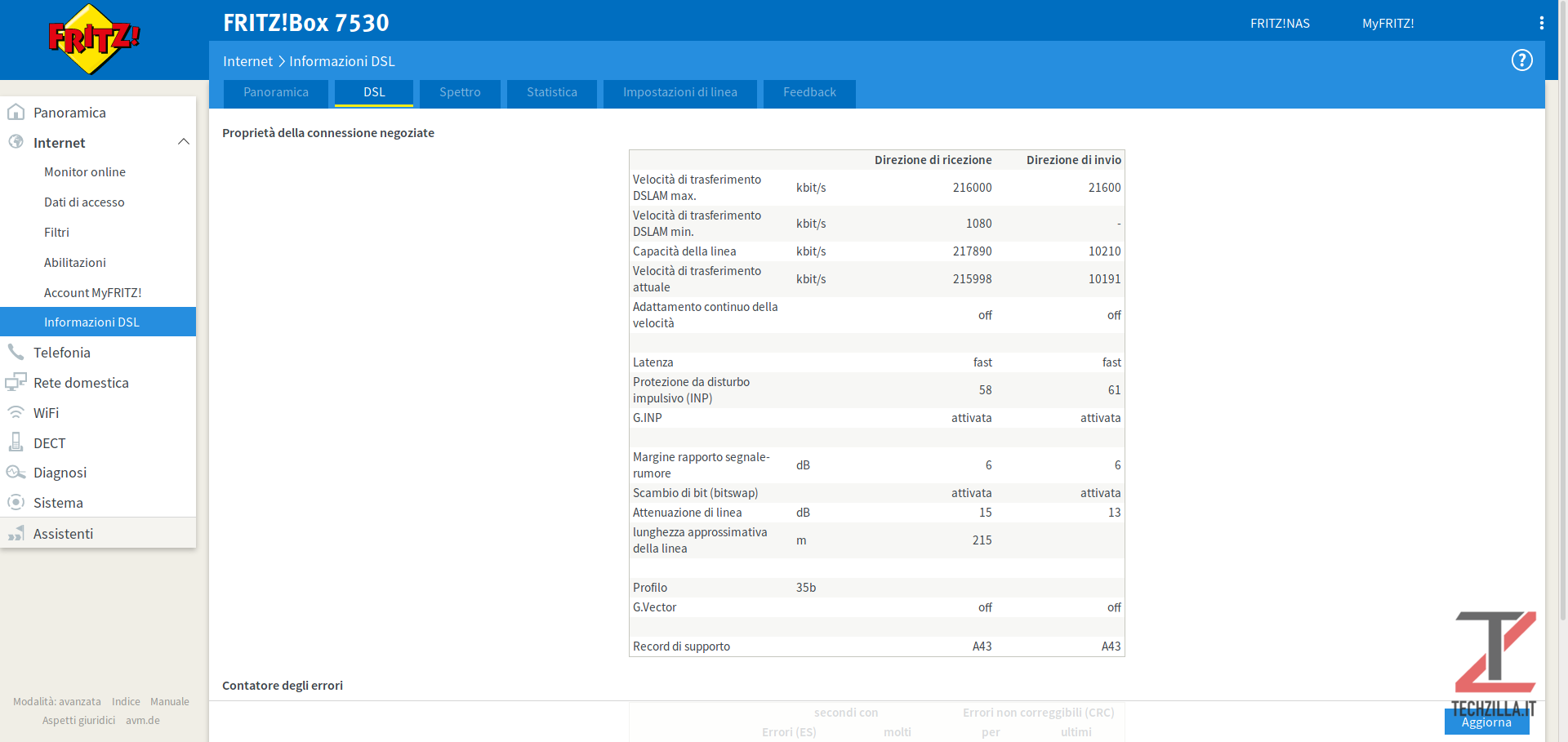Click the Aggiorna button
The width and height of the screenshot is (1568, 742).
[1486, 722]
